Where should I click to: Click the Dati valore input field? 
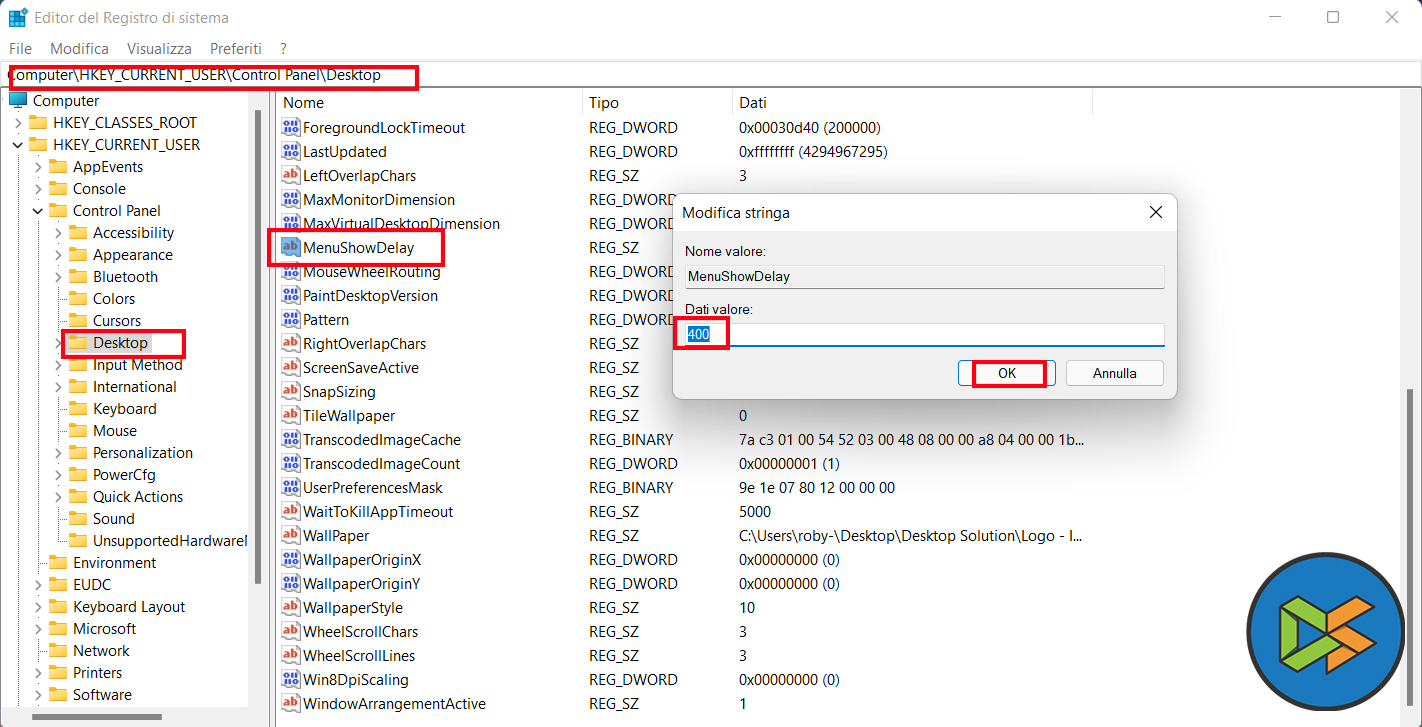924,334
